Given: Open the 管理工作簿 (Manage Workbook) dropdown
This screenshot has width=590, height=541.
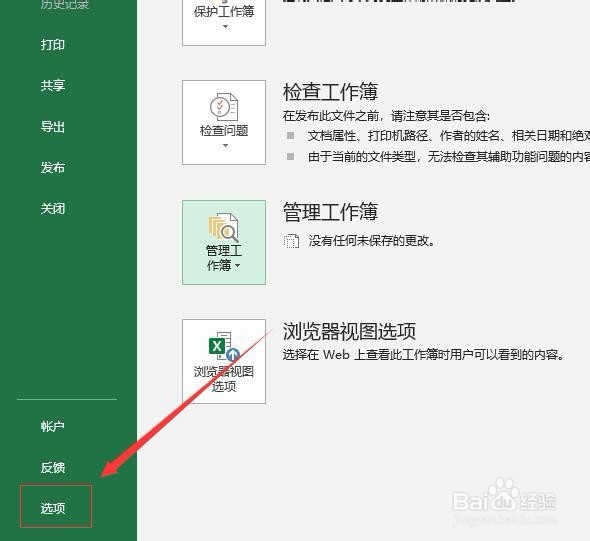Looking at the screenshot, I should point(224,242).
